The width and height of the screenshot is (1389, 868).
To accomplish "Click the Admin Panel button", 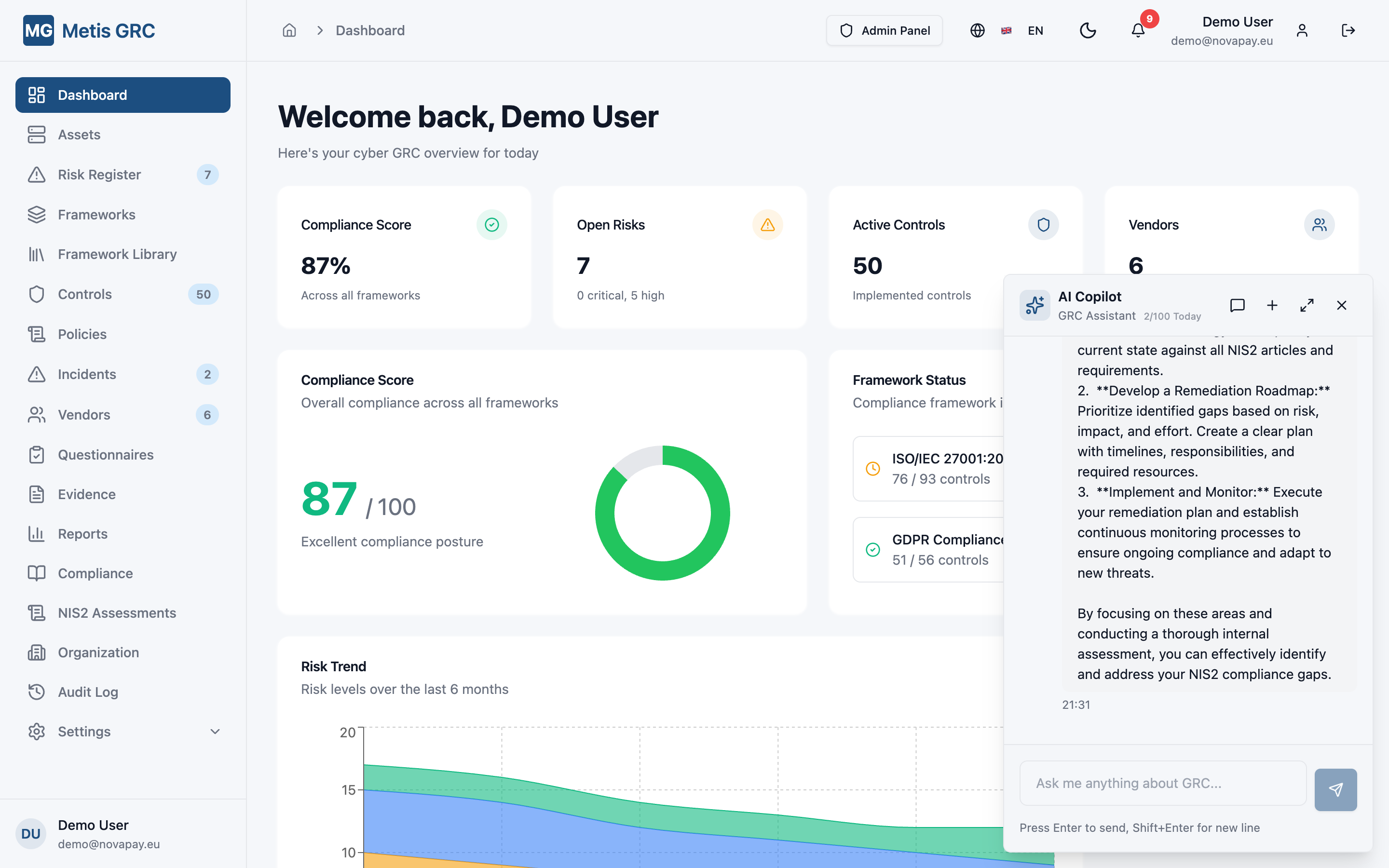I will click(884, 30).
